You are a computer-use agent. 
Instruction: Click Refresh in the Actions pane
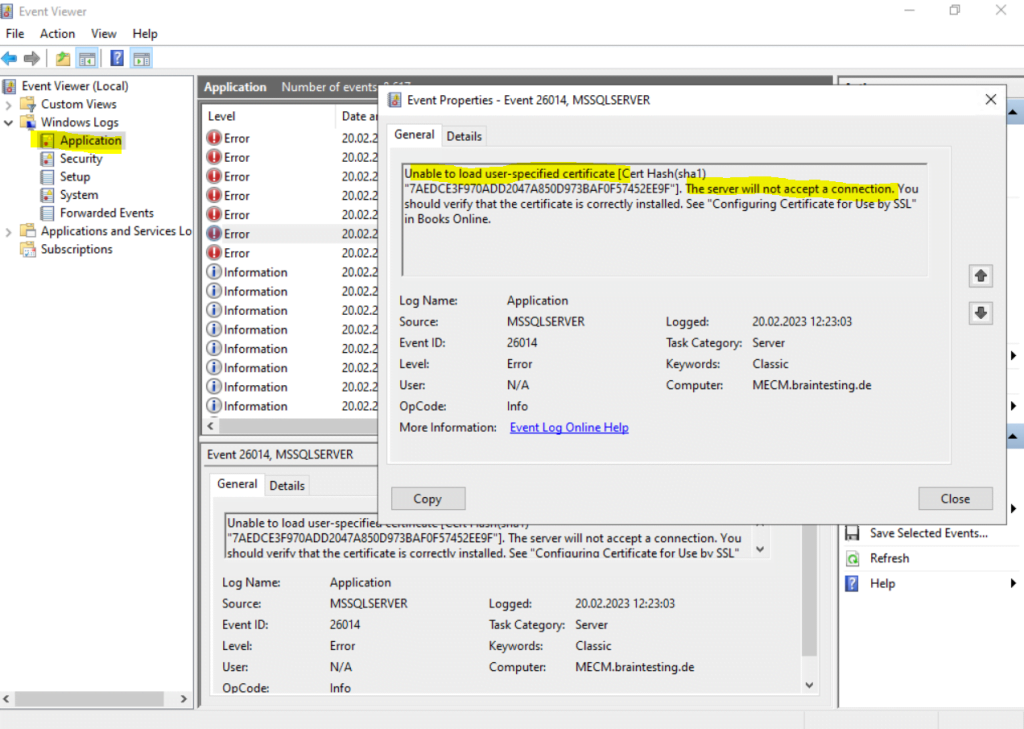[889, 559]
